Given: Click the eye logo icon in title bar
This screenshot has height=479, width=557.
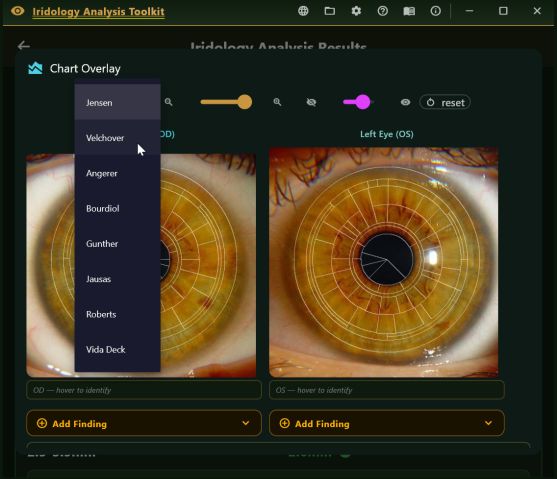Looking at the screenshot, I should (17, 11).
